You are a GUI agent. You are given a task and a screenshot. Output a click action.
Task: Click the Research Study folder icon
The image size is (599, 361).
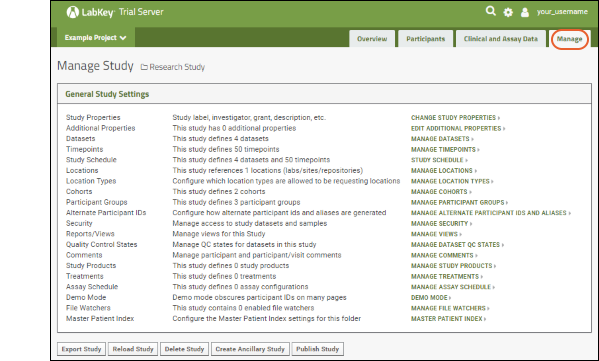coord(144,67)
